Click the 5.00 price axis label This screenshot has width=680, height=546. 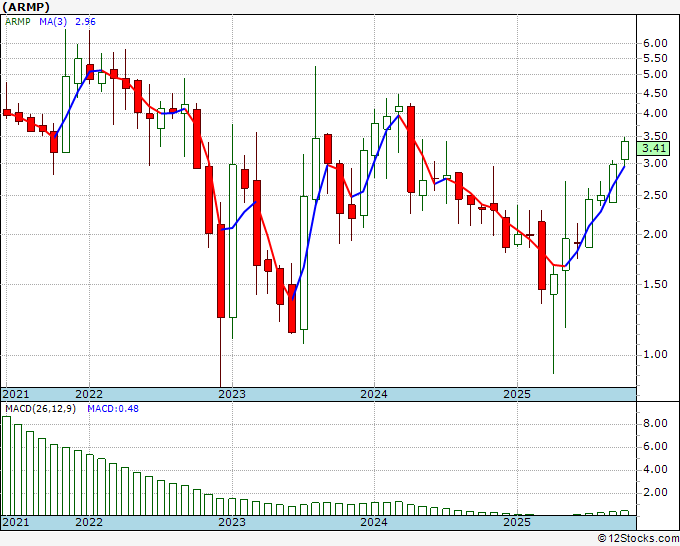pyautogui.click(x=655, y=74)
